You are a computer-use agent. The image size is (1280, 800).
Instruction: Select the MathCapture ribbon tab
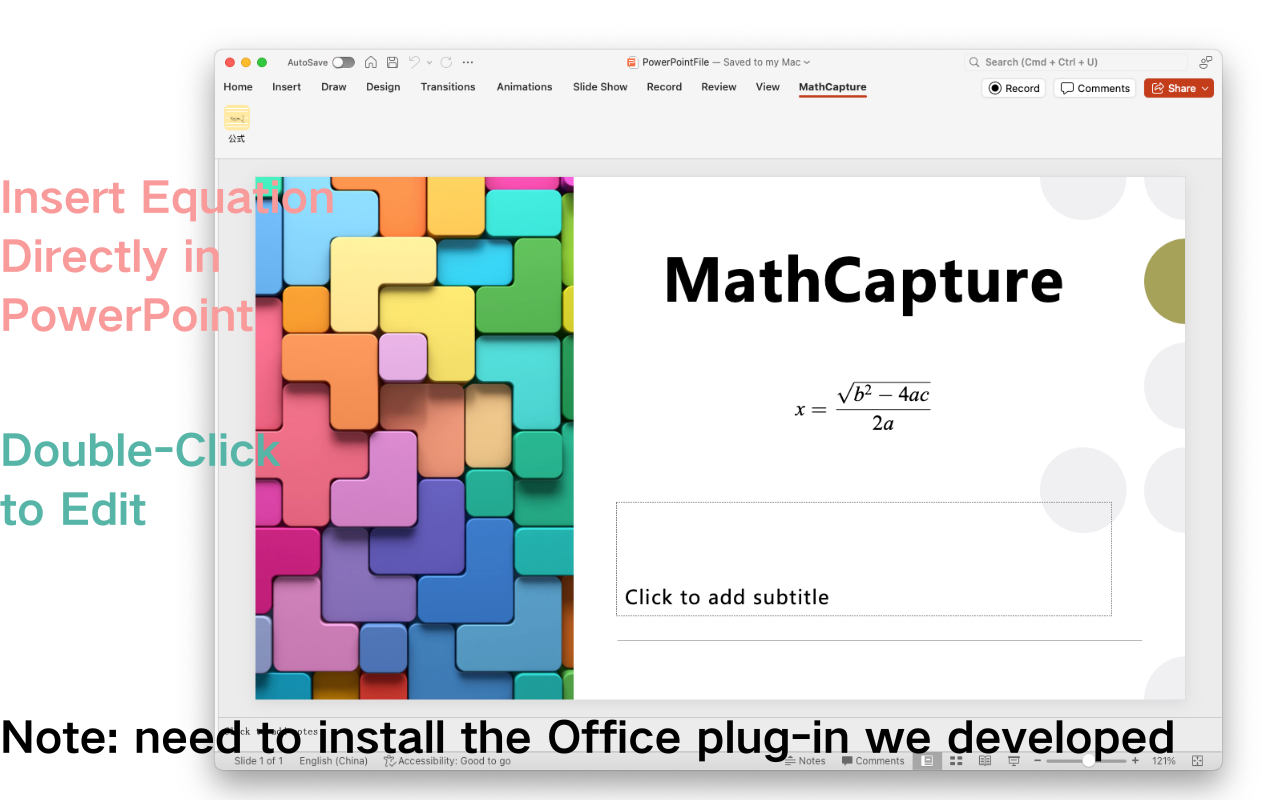click(832, 87)
